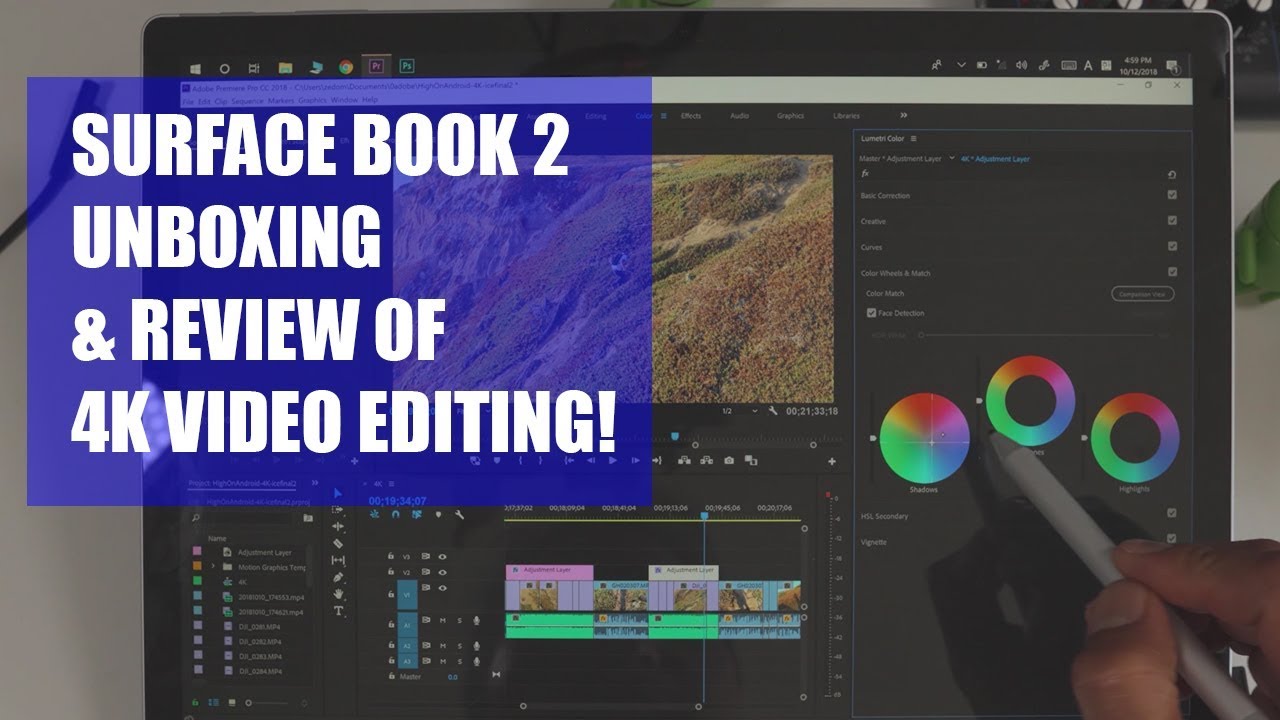Open Photoshop from the taskbar

(407, 67)
